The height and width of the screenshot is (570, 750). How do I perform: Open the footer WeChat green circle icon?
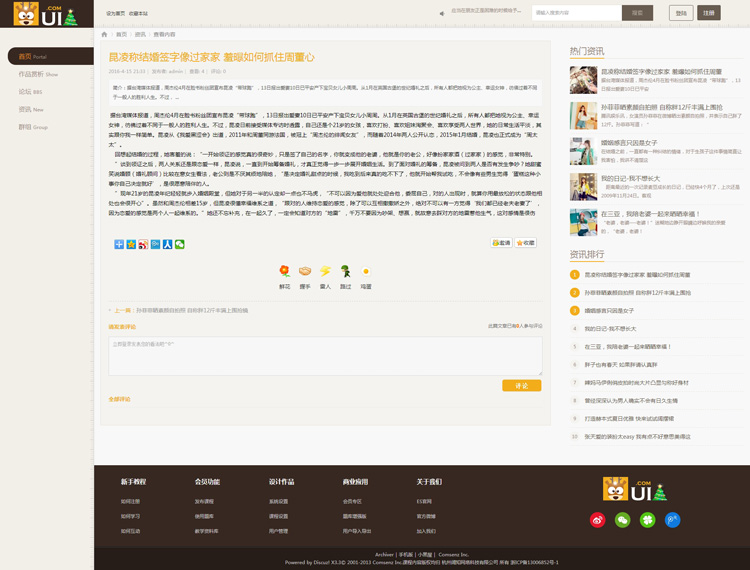pyautogui.click(x=623, y=519)
